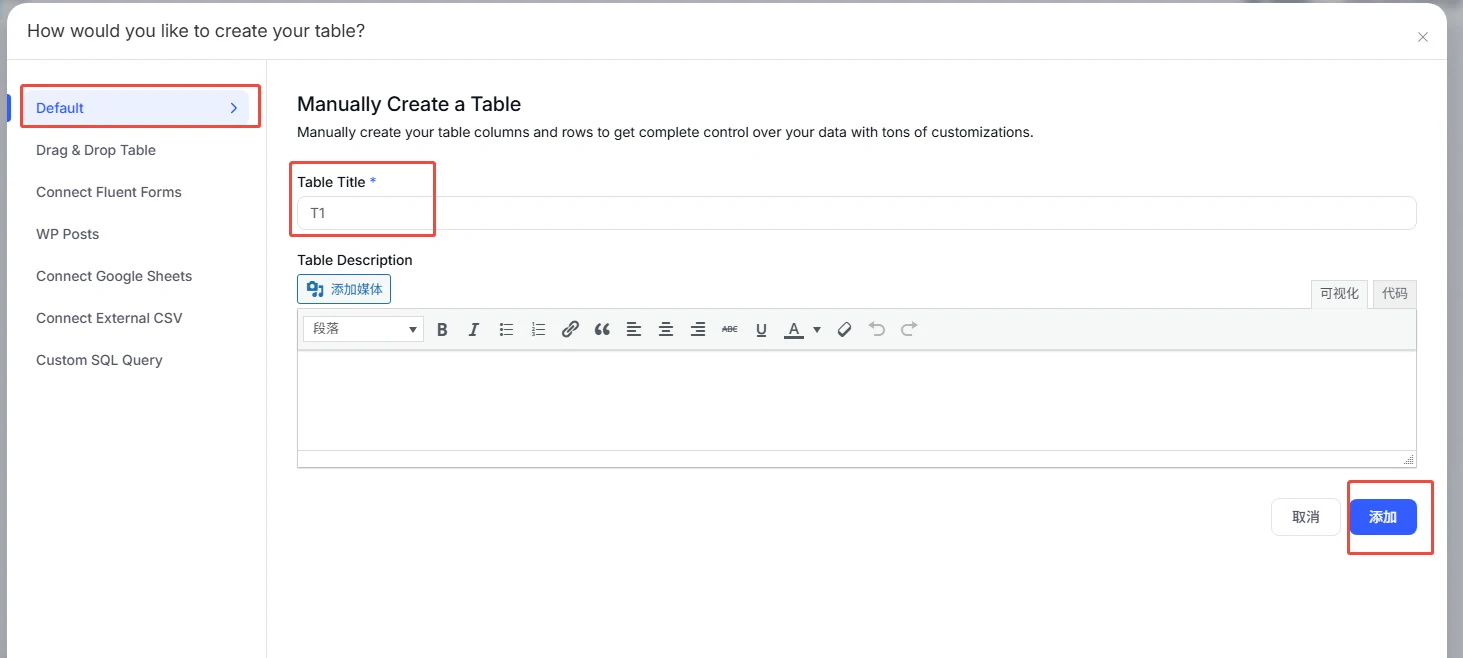Click into the Table Title field

[856, 213]
